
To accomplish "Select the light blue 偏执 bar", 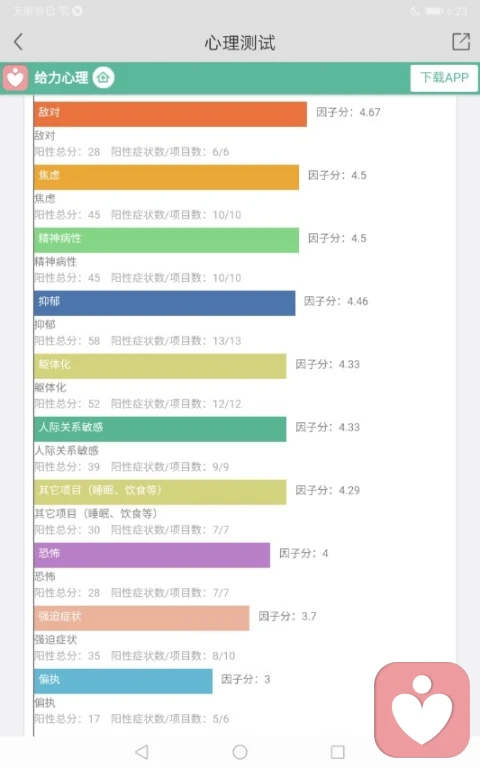I will [123, 681].
